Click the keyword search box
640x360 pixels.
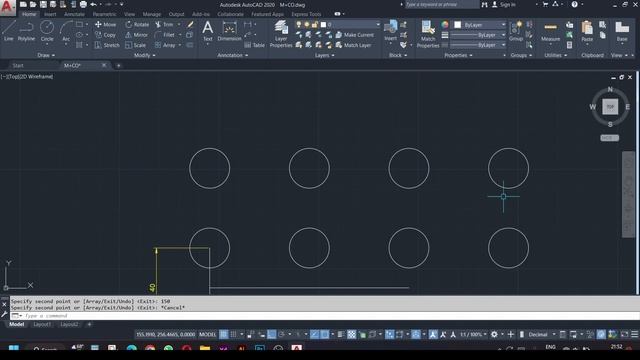[x=442, y=4]
